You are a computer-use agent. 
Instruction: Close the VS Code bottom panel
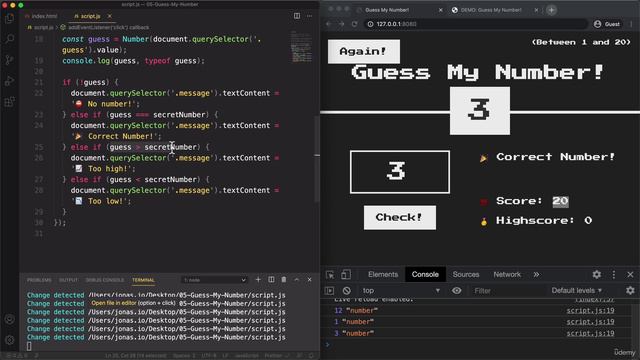[309, 280]
